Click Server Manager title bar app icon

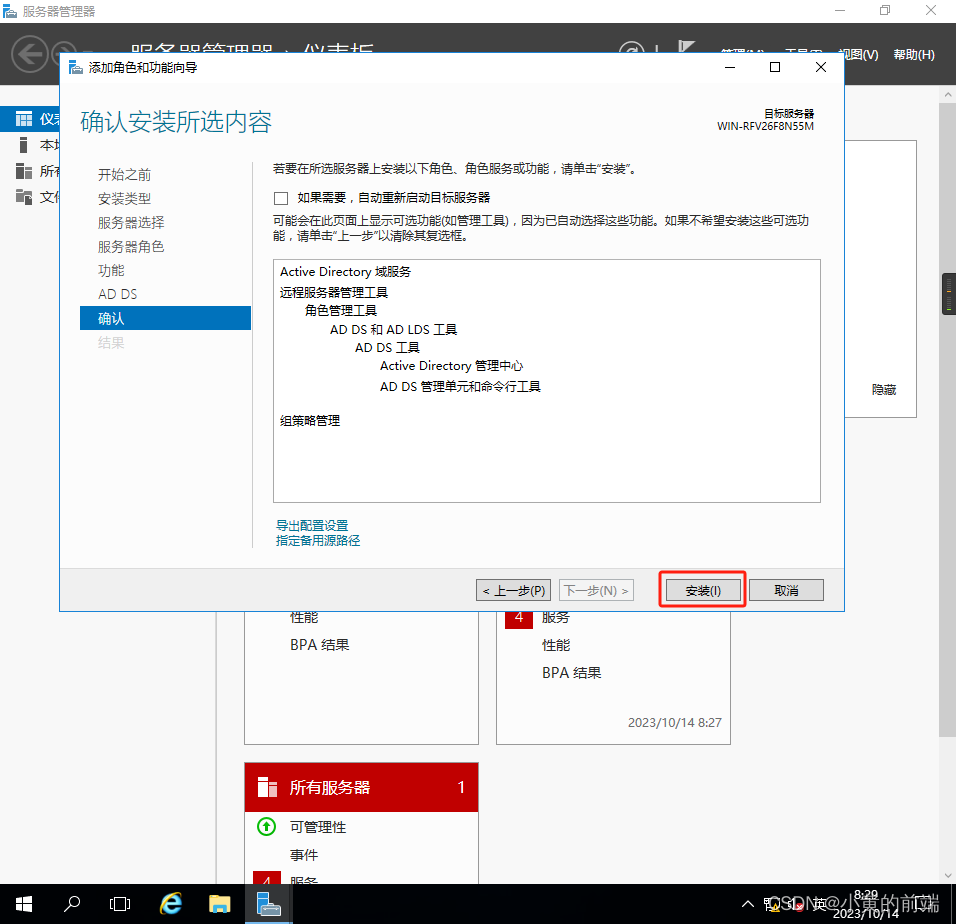point(10,11)
